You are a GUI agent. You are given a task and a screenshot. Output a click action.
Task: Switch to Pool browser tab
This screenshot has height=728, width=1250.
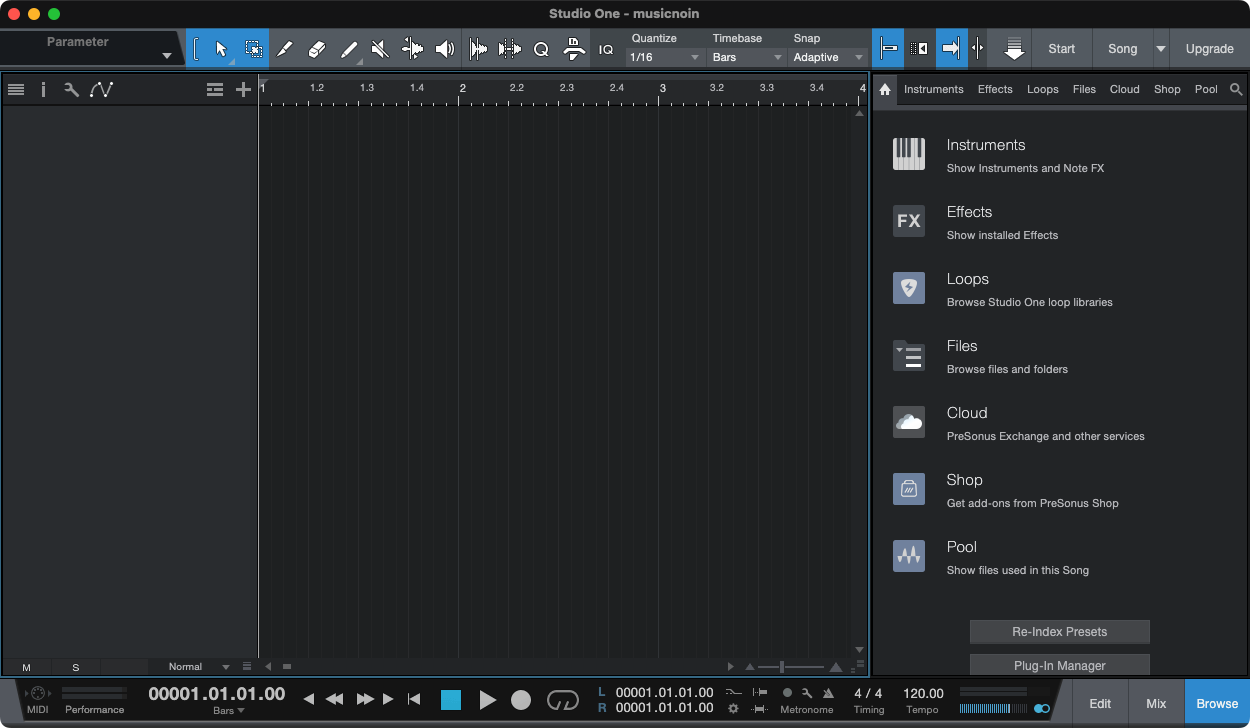click(1207, 89)
